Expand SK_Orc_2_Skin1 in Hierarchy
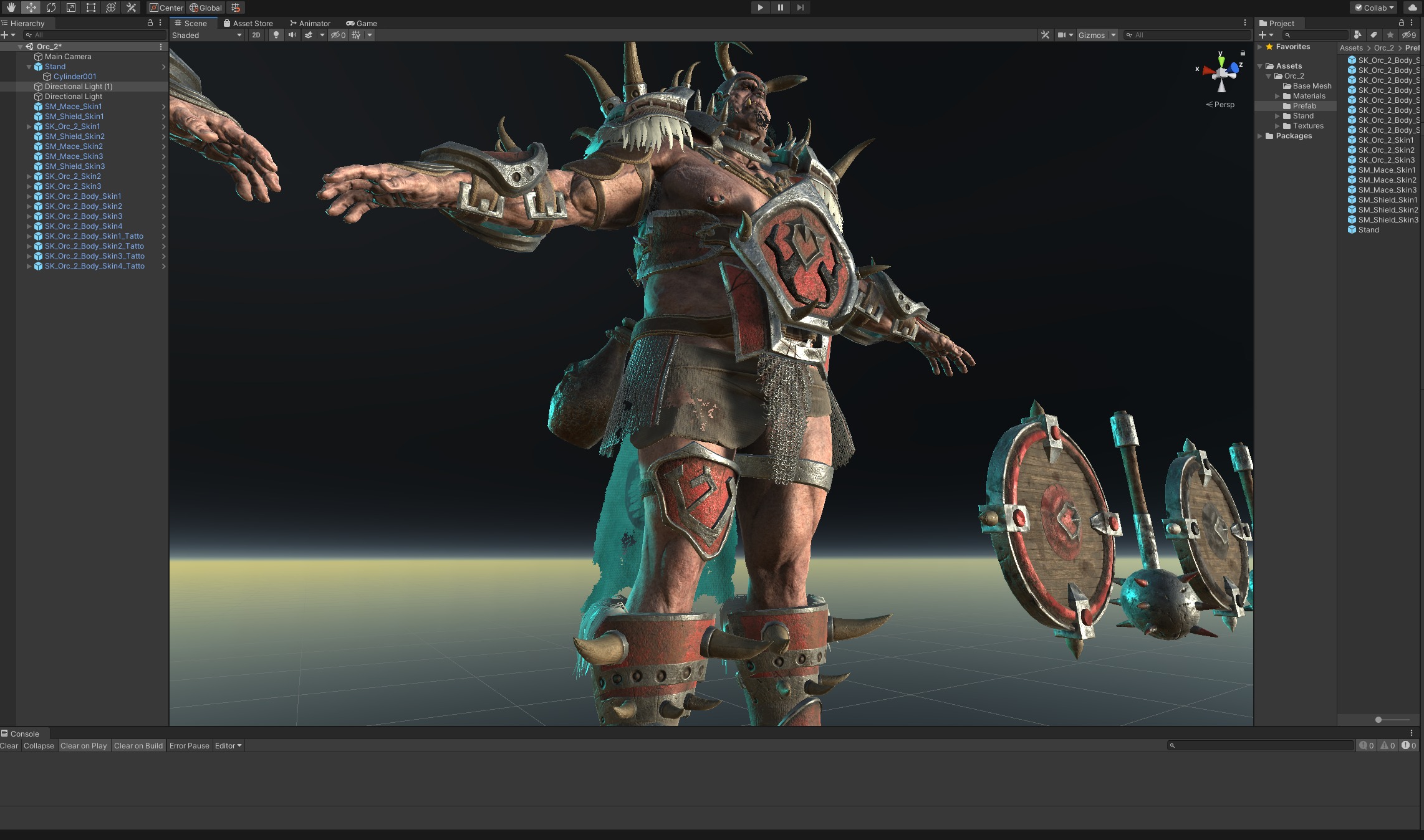This screenshot has width=1424, height=840. tap(29, 126)
